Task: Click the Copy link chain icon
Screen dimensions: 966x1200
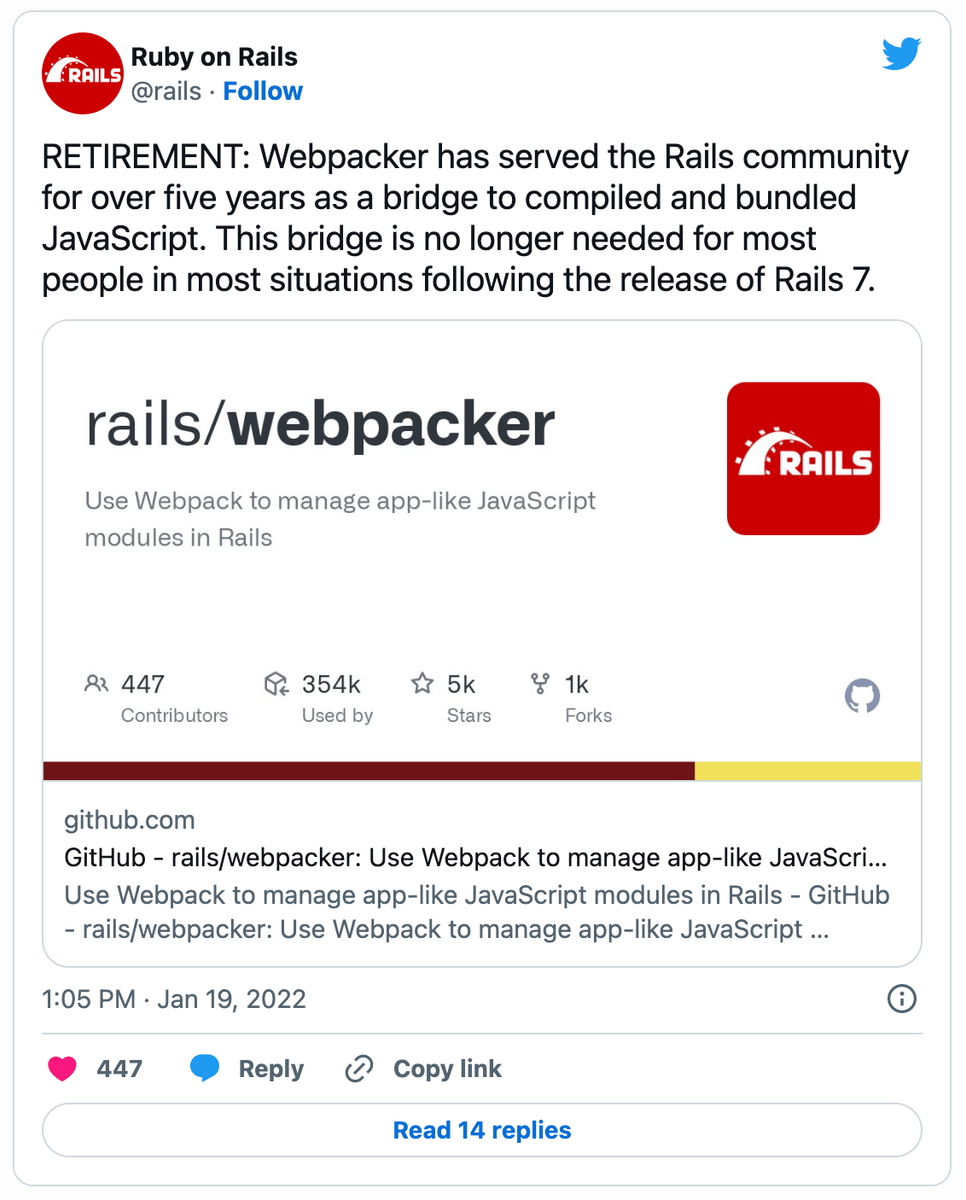Action: (x=358, y=1068)
